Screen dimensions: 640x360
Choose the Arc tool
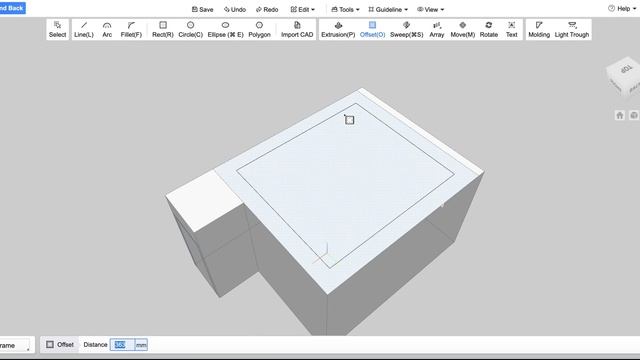pos(107,29)
